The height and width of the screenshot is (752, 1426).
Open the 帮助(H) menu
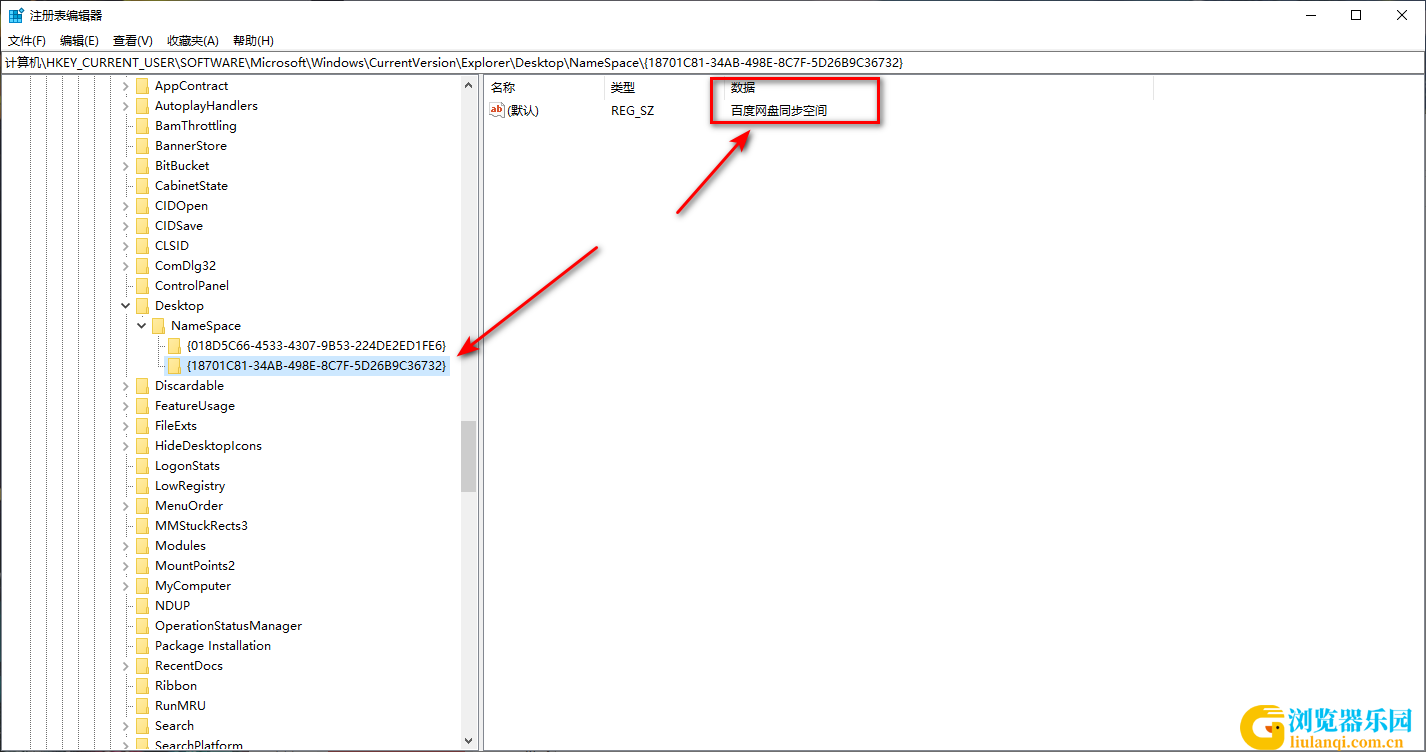click(253, 41)
